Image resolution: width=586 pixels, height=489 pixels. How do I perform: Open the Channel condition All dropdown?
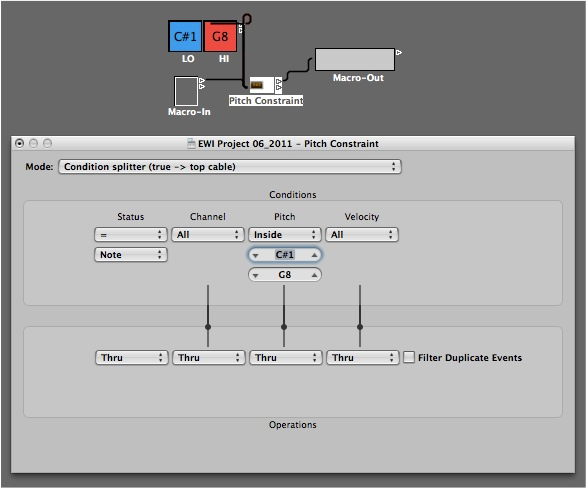tap(208, 234)
